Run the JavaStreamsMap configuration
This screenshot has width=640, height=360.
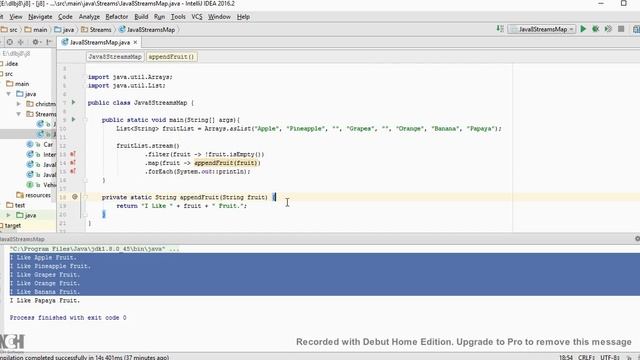(583, 29)
